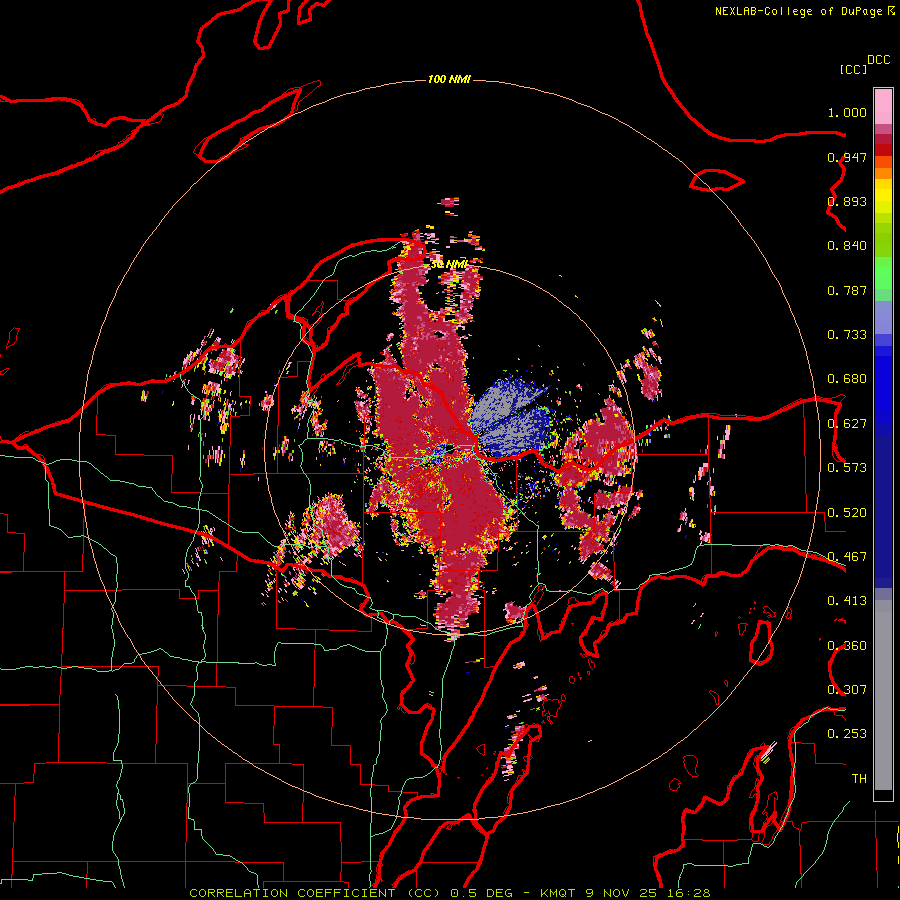
Task: Click the 0.733 scale value
Action: 847,335
